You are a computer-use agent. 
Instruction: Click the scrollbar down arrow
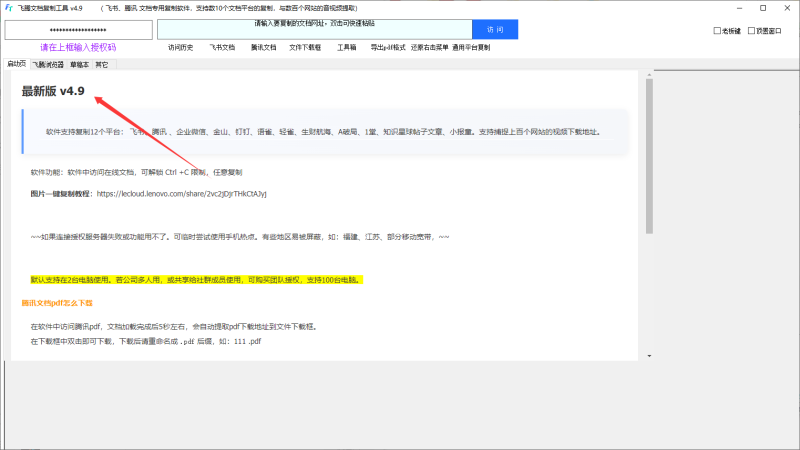coord(648,355)
